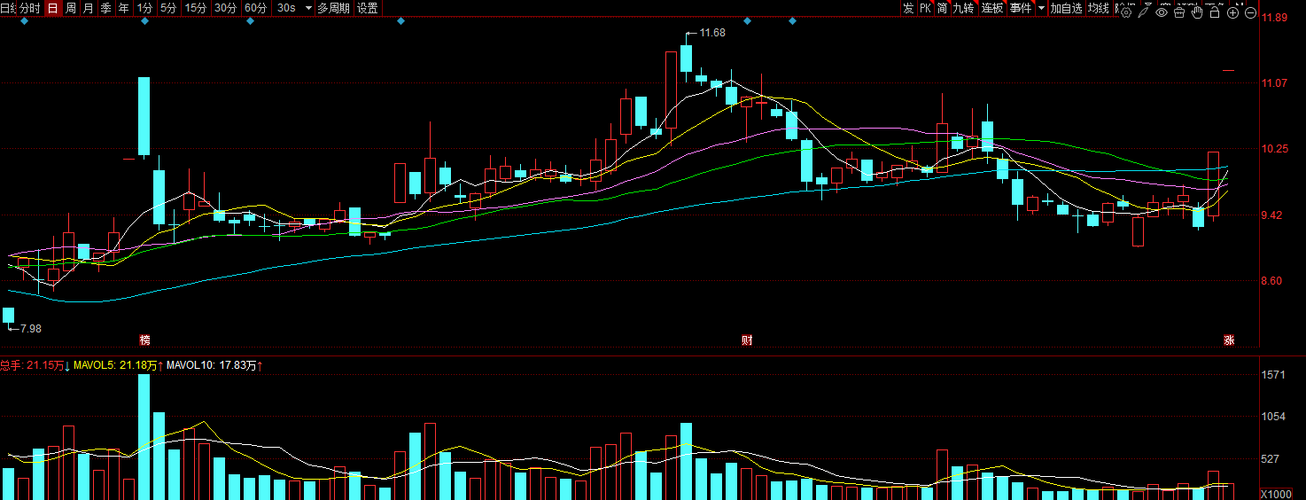Image resolution: width=1306 pixels, height=500 pixels.
Task: Click the 10.25 price axis label
Action: 1273,149
